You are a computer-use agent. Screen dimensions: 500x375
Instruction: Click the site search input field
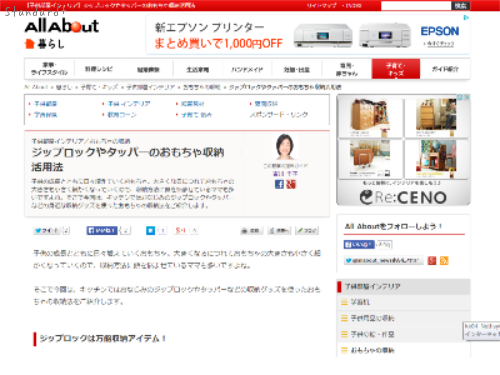pos(416,6)
